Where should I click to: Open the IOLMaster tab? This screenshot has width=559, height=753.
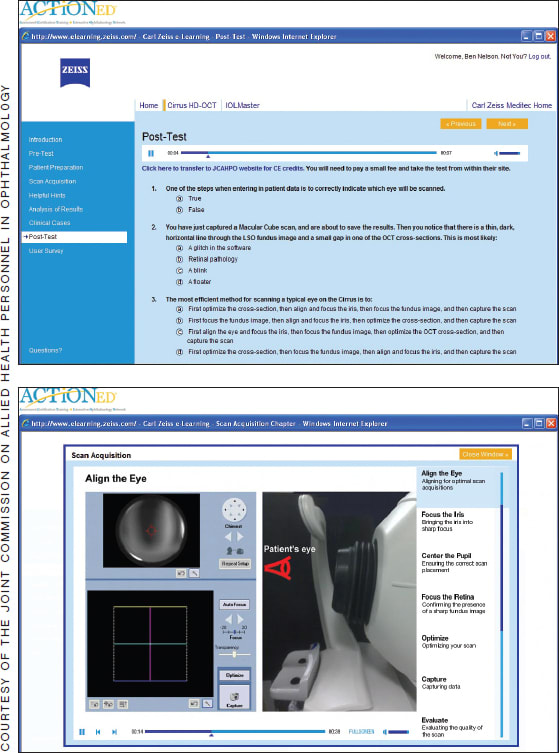click(x=243, y=105)
